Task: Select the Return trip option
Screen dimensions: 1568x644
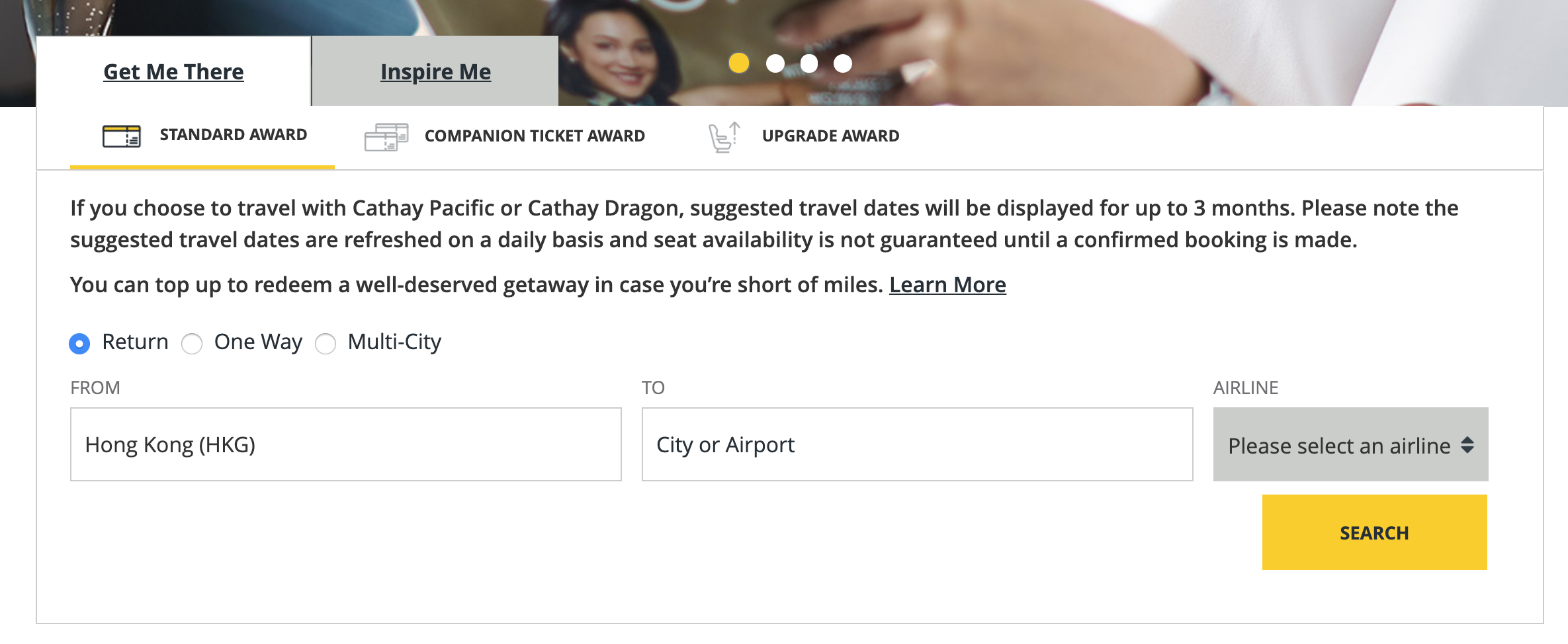Action: 79,344
